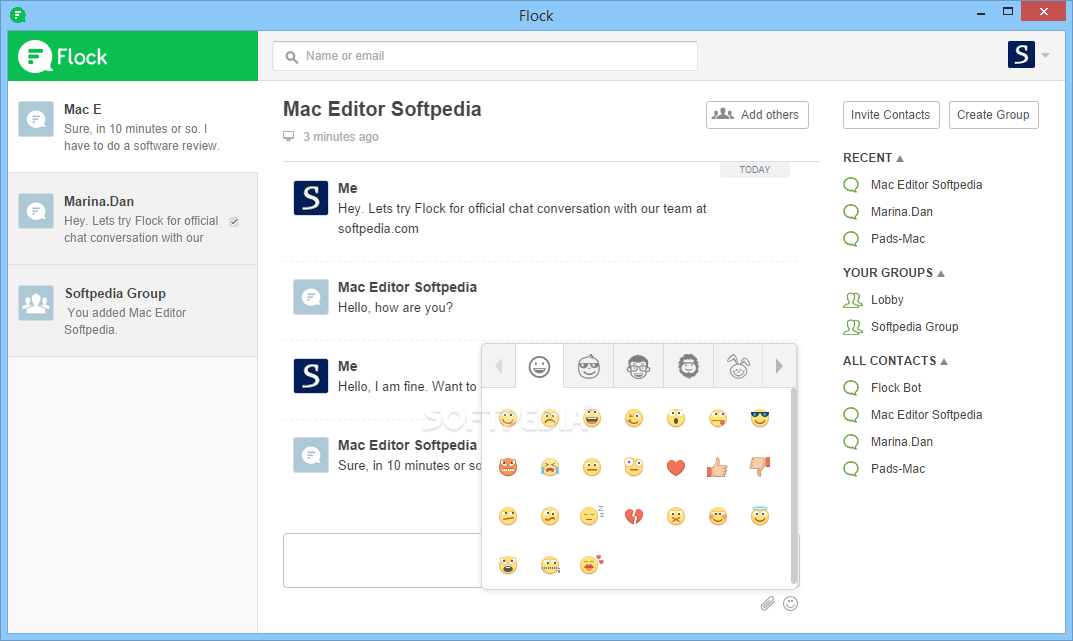Image resolution: width=1073 pixels, height=641 pixels.
Task: Insert the tongue-out emoji
Action: [717, 418]
